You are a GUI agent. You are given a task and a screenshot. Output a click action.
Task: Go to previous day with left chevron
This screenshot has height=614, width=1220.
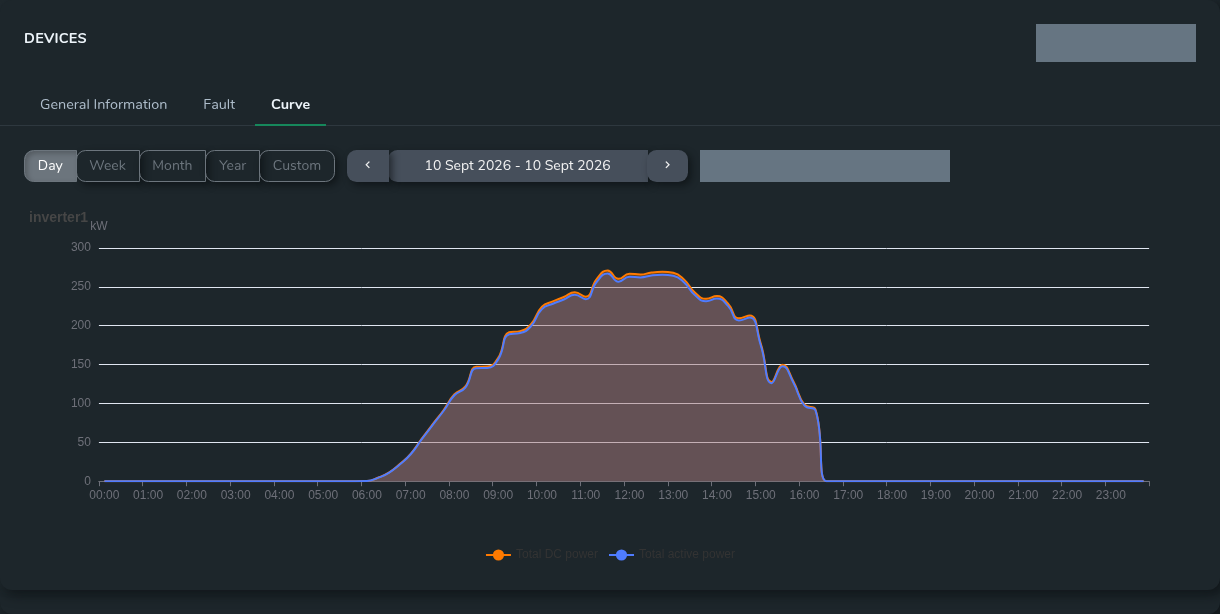click(368, 166)
